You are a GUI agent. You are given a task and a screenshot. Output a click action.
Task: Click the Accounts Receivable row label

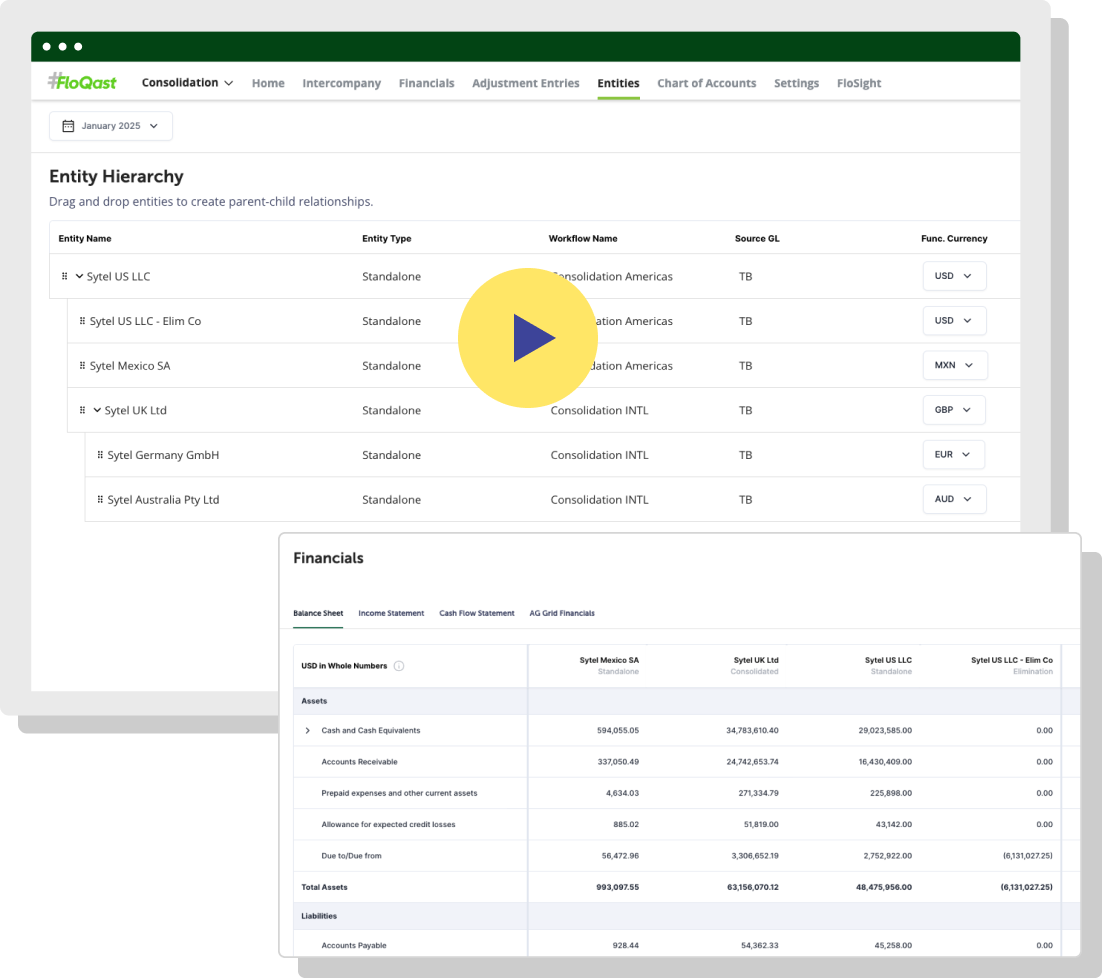coord(359,762)
